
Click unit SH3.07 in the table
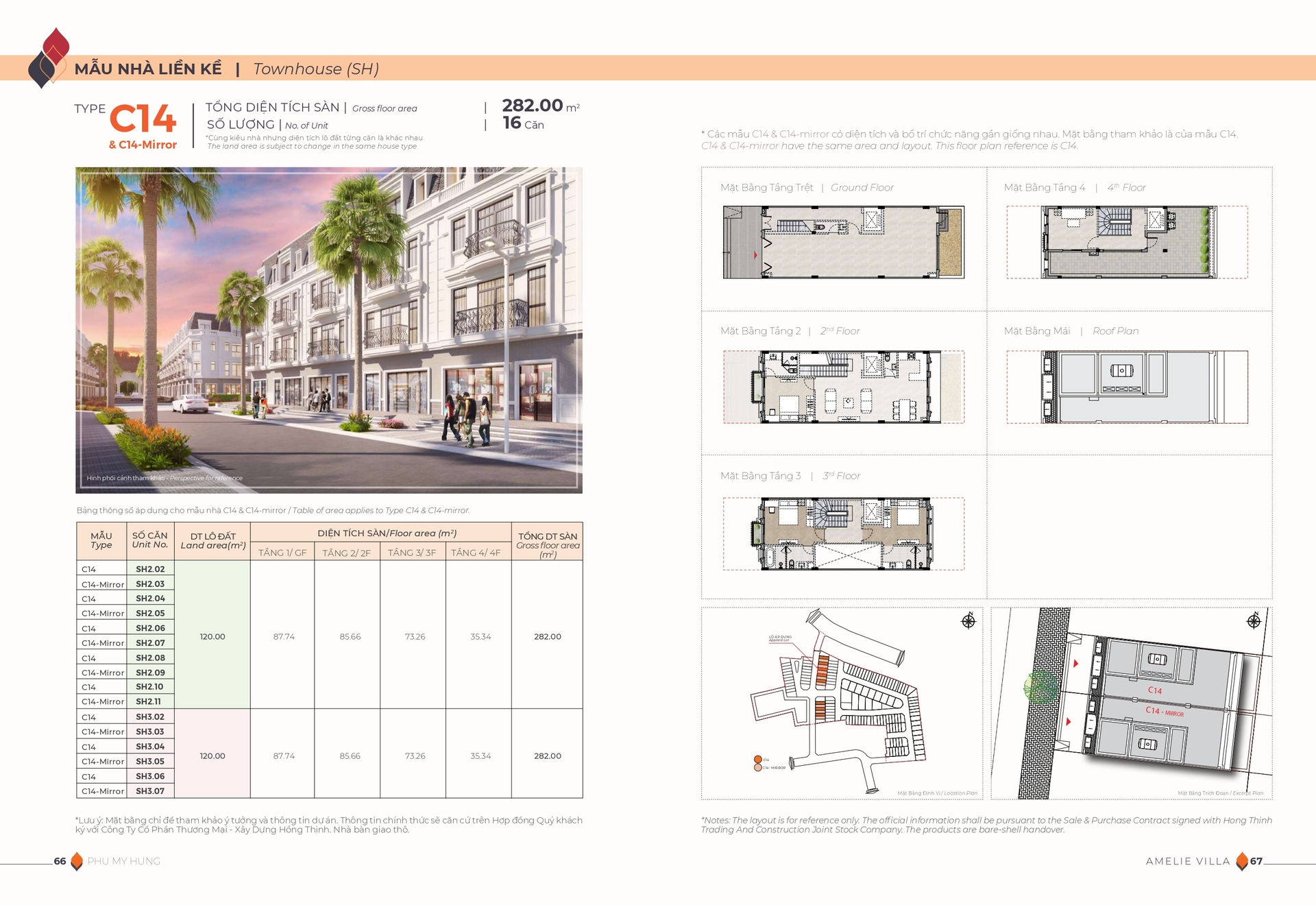(x=150, y=791)
